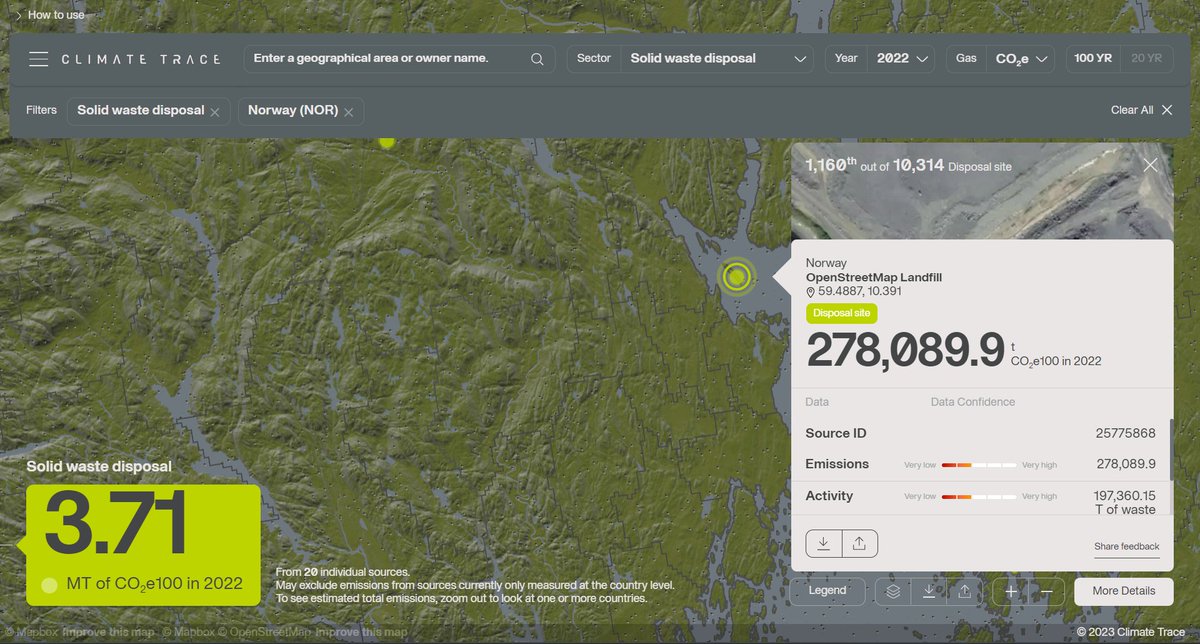This screenshot has height=644, width=1200.
Task: Switch to the Data tab
Action: click(x=817, y=402)
